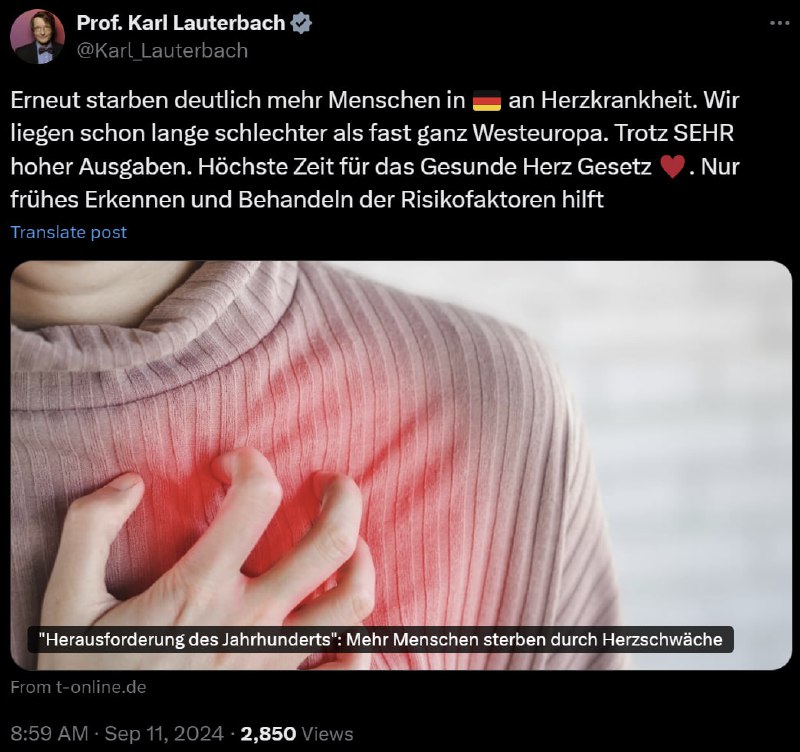Translate the post
Viewport: 800px width, 752px height.
pyautogui.click(x=69, y=232)
